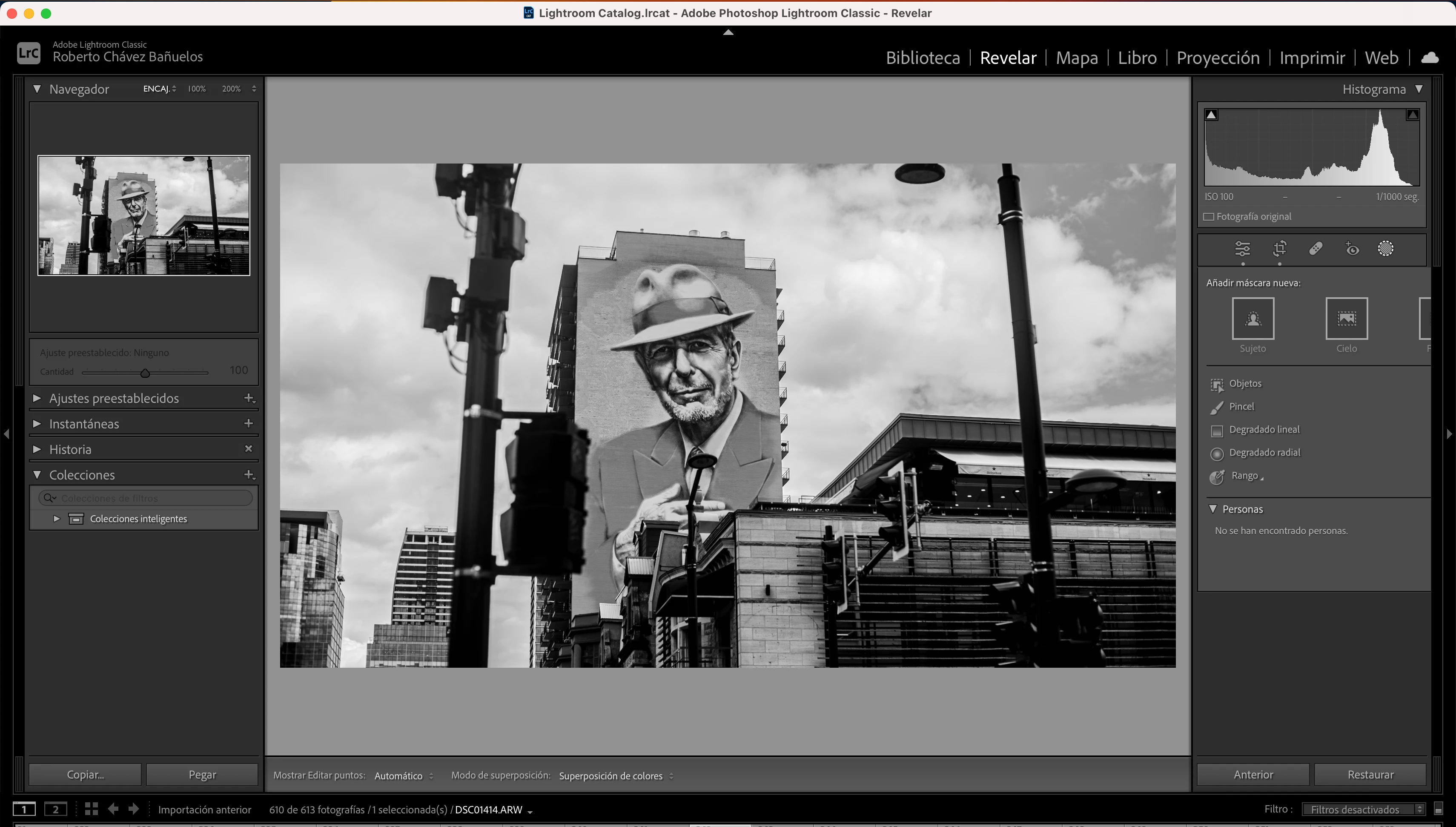Open the Edit sliders tool icon
The image size is (1456, 827).
click(x=1242, y=249)
